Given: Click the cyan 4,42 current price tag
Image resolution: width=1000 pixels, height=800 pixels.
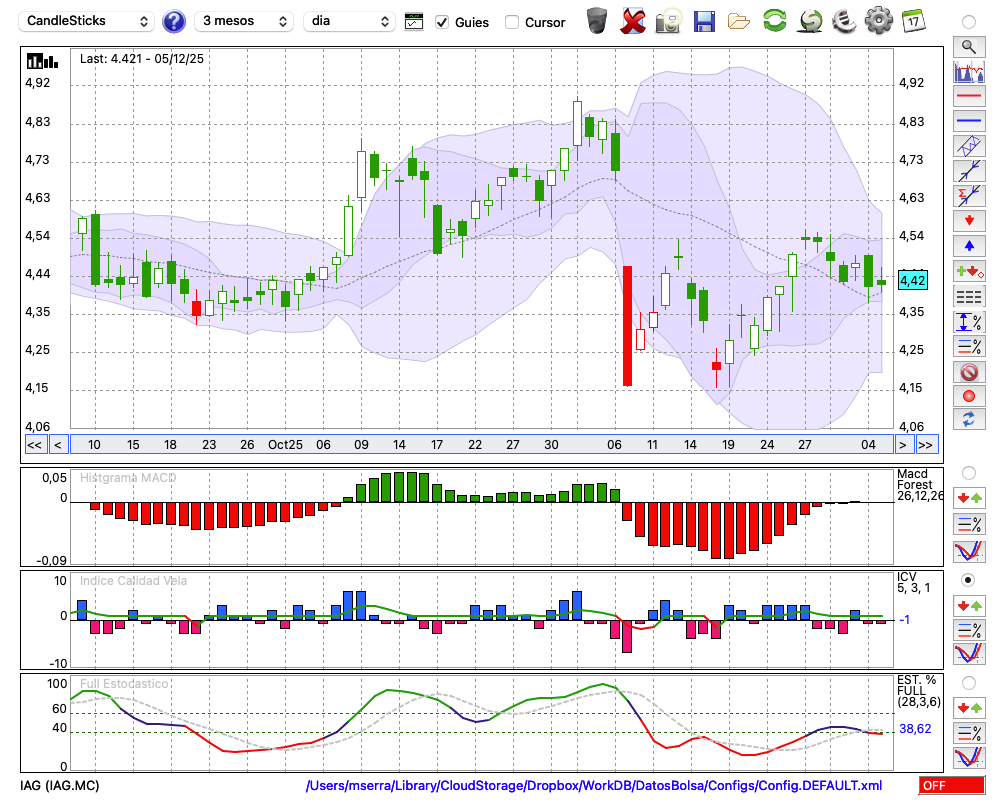Looking at the screenshot, I should (912, 281).
